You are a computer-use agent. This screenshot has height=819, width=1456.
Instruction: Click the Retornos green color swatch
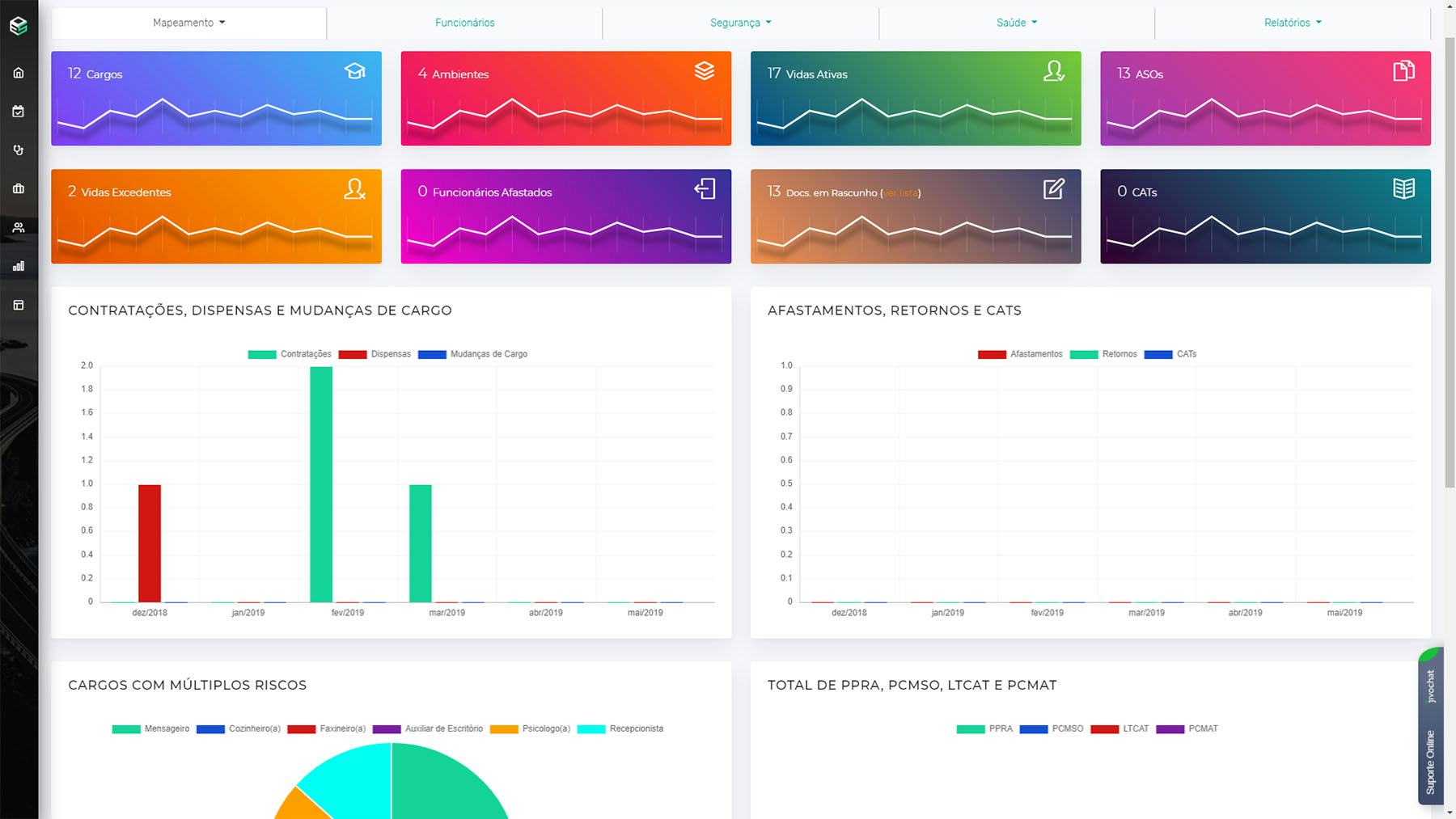point(1084,353)
